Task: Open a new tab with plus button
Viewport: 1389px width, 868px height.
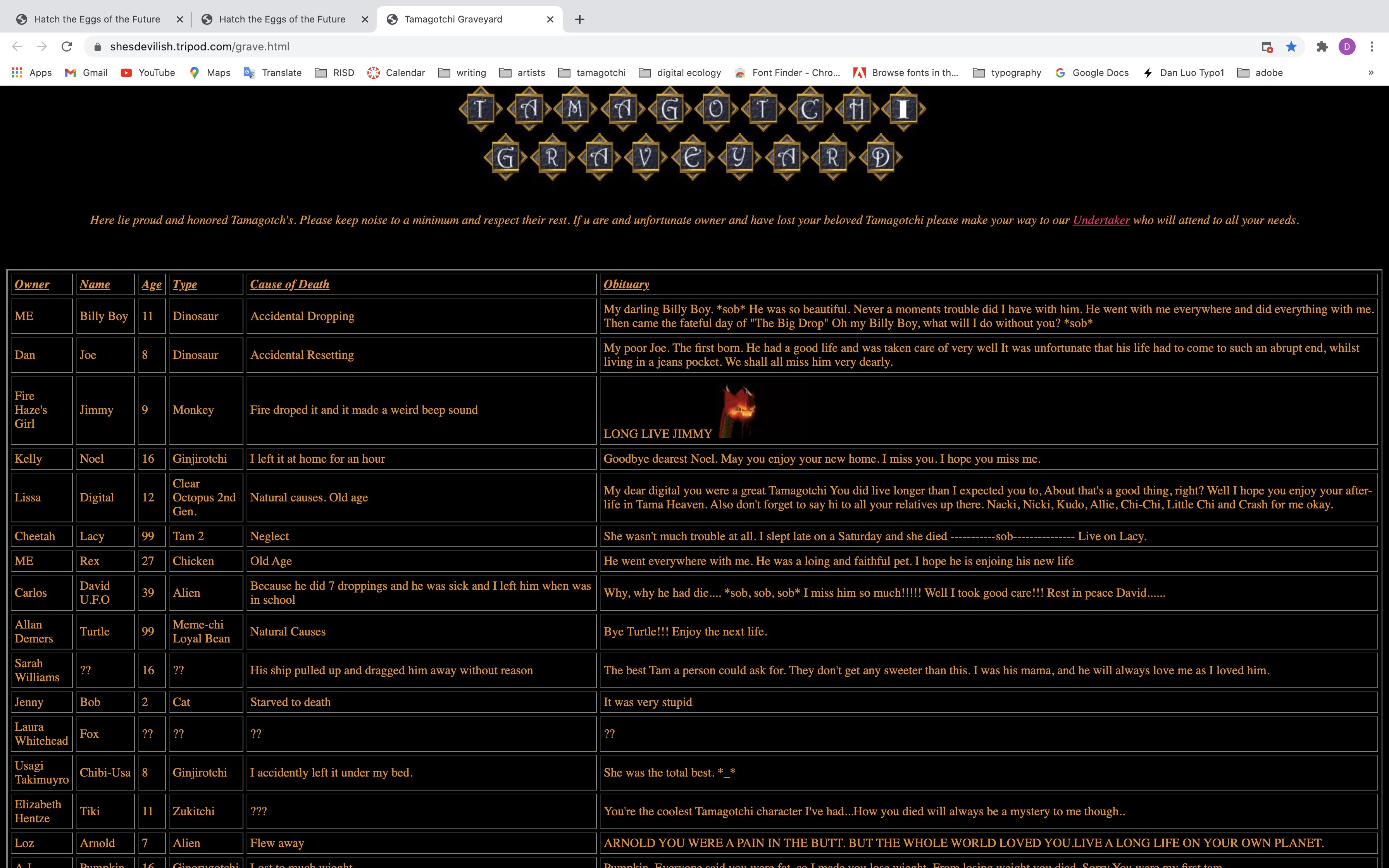Action: (580, 19)
